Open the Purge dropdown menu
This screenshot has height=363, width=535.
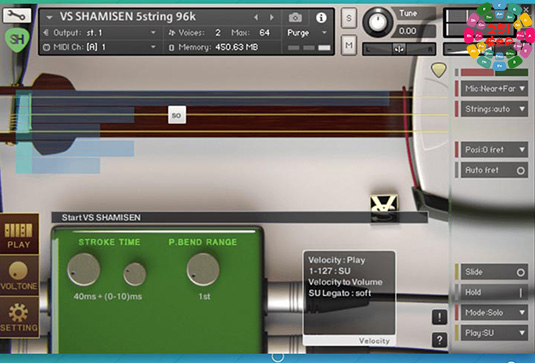click(x=307, y=33)
